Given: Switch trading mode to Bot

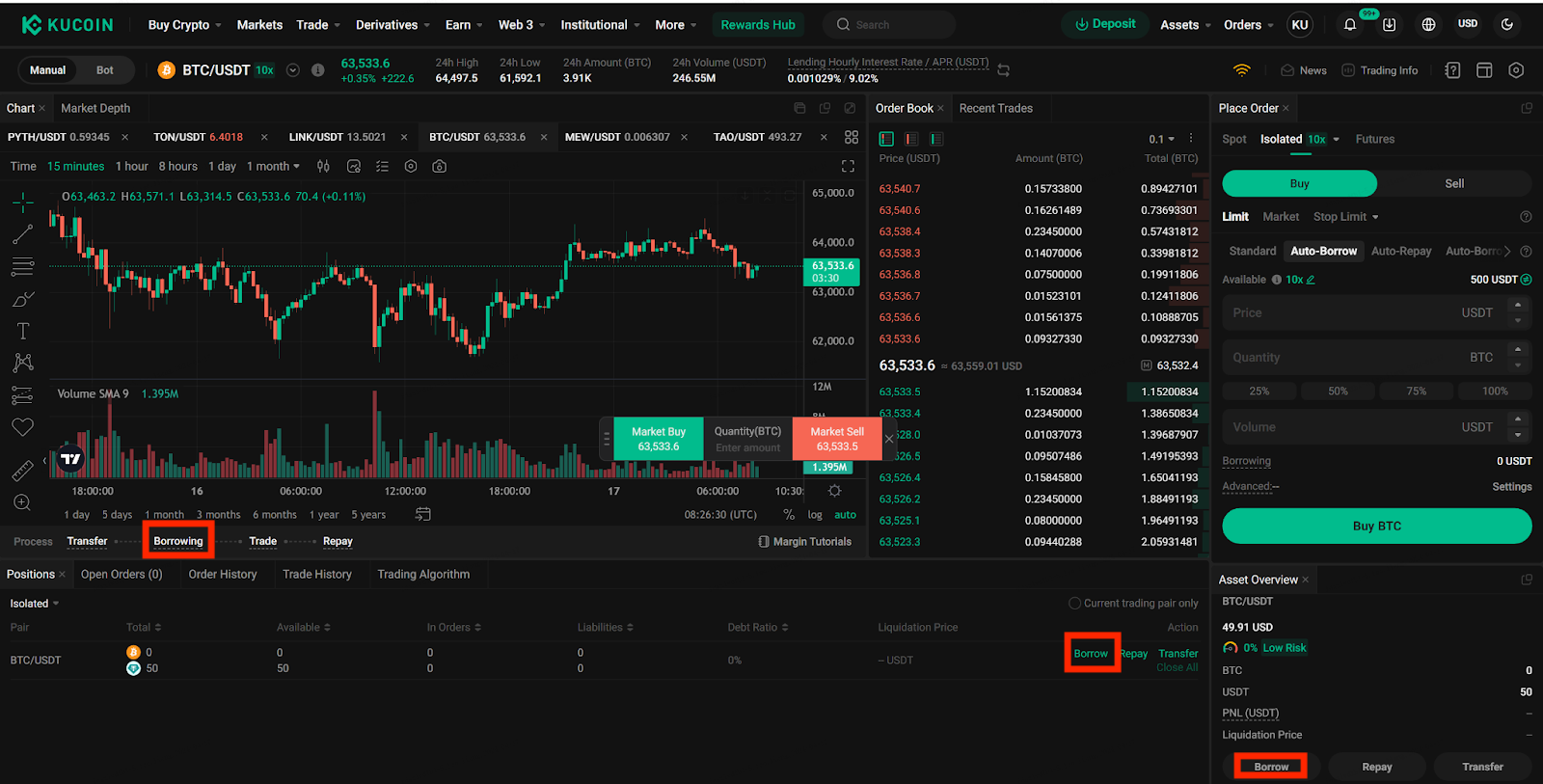Looking at the screenshot, I should pos(105,70).
